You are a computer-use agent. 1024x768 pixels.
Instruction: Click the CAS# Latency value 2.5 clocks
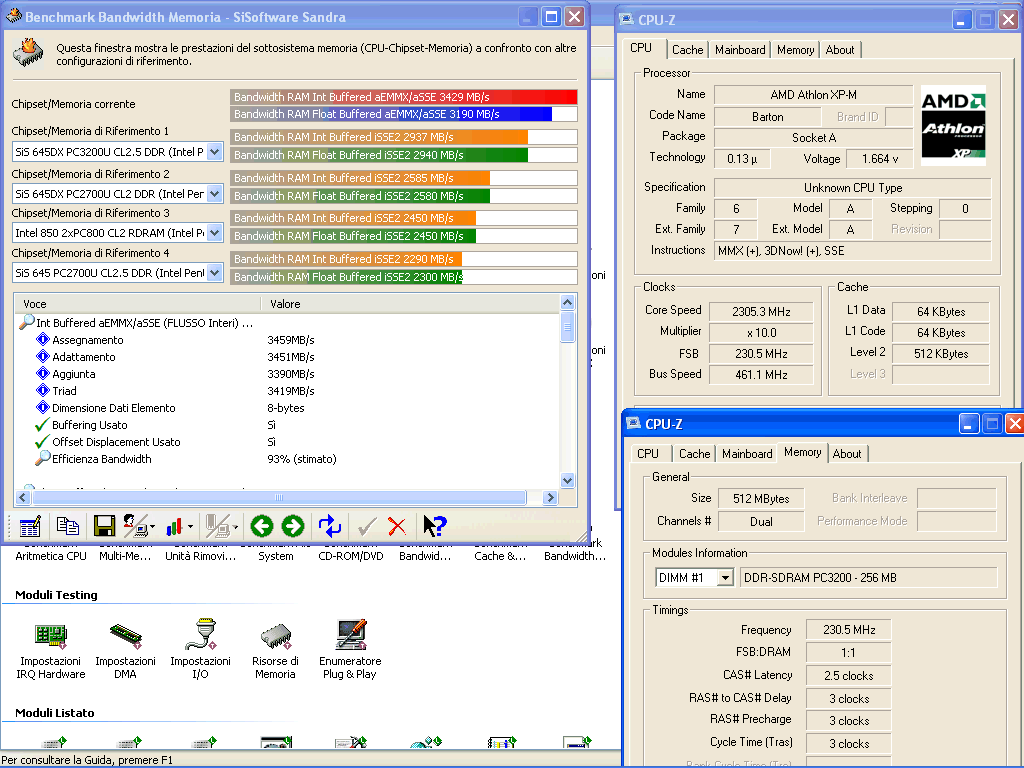tap(848, 676)
